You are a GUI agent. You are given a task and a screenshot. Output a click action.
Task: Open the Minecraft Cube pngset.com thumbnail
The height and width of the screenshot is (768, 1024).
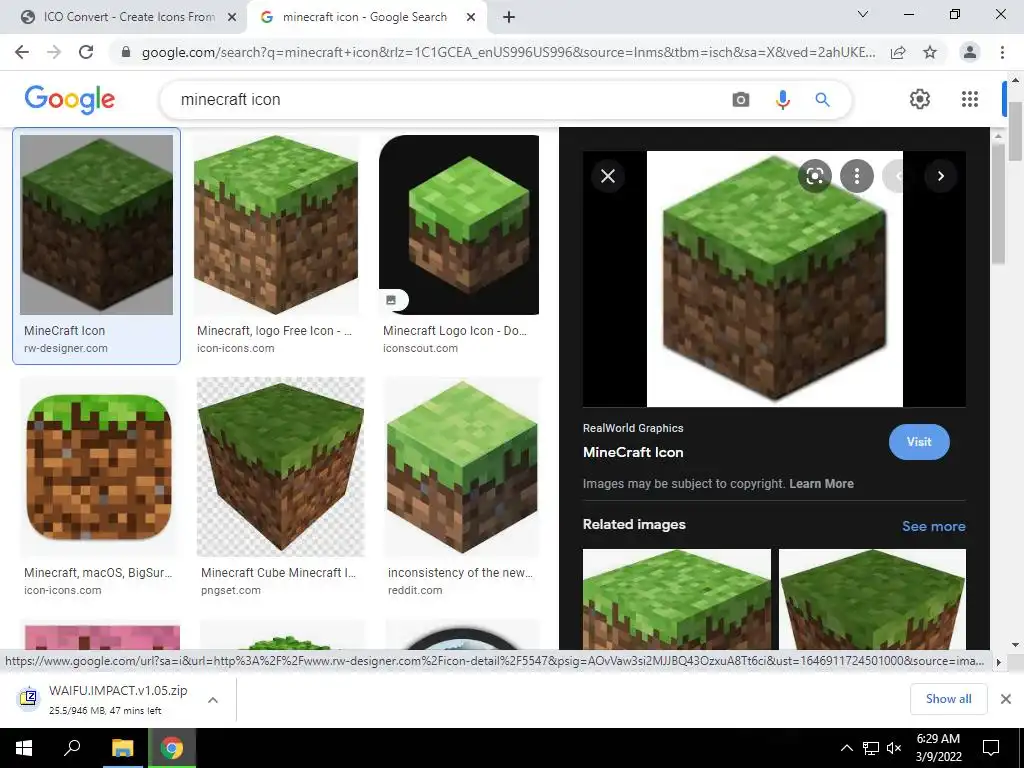click(281, 466)
